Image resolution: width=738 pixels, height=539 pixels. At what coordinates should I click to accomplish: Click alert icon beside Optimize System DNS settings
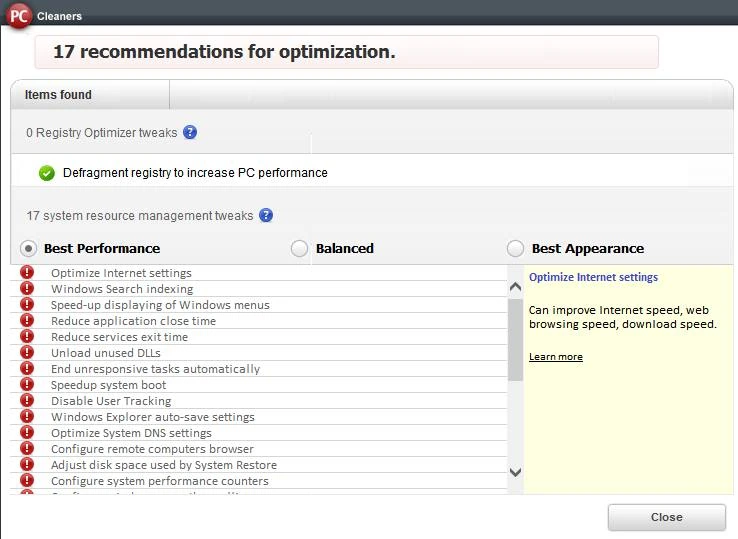tap(27, 432)
